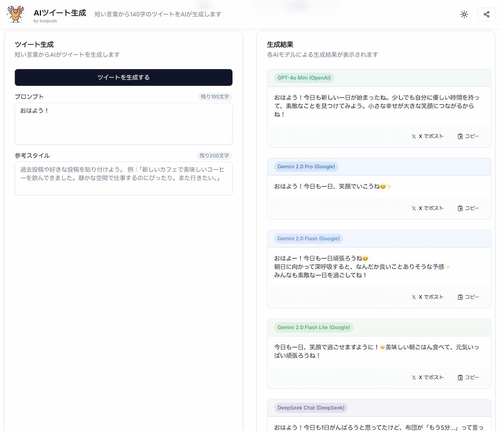Viewport: 500px width, 431px height.
Task: Post the Gemini 2.0 Flash Lite result to X
Action: click(427, 377)
